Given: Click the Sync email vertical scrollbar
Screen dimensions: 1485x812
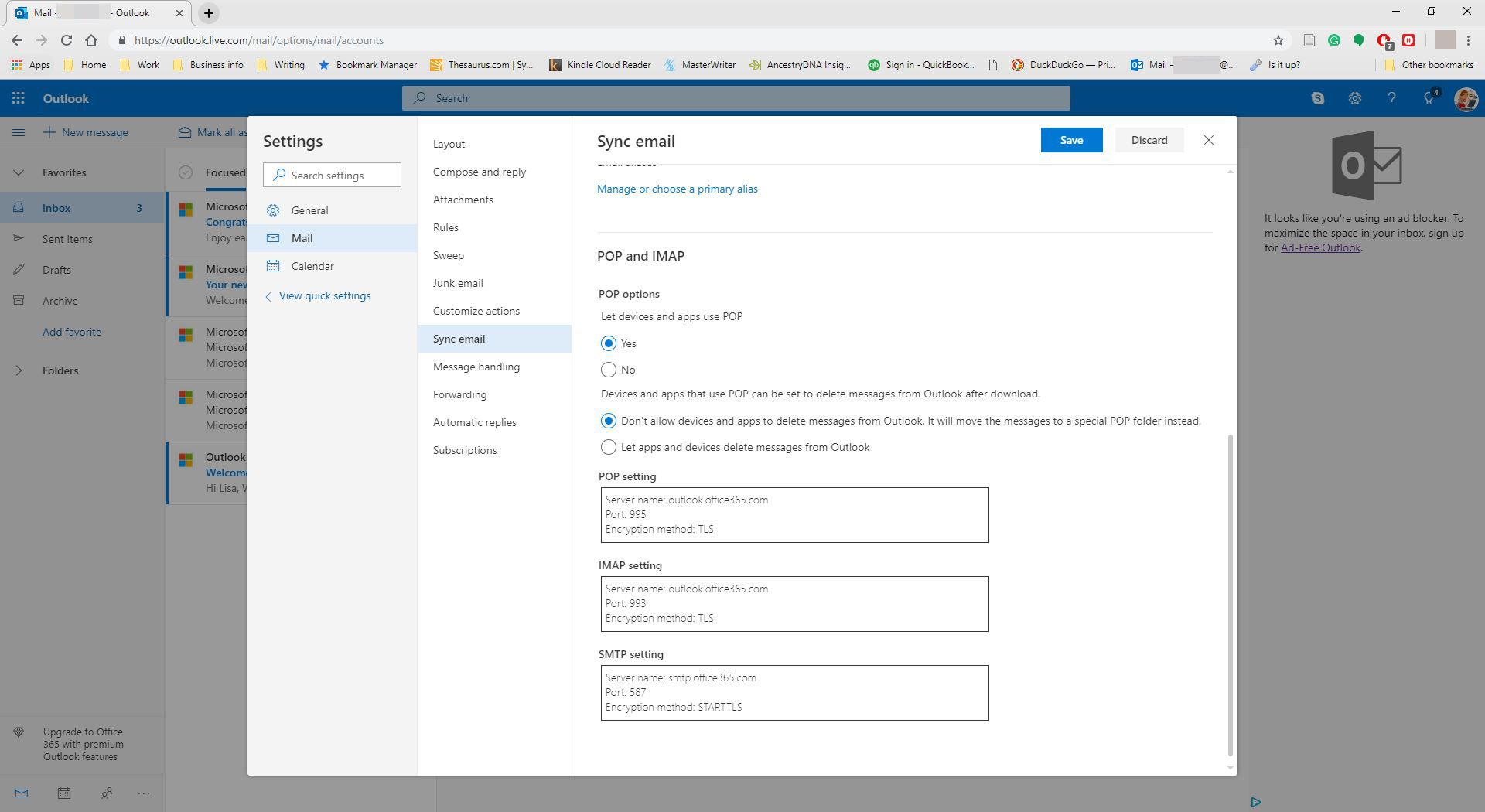Looking at the screenshot, I should pyautogui.click(x=1230, y=595).
